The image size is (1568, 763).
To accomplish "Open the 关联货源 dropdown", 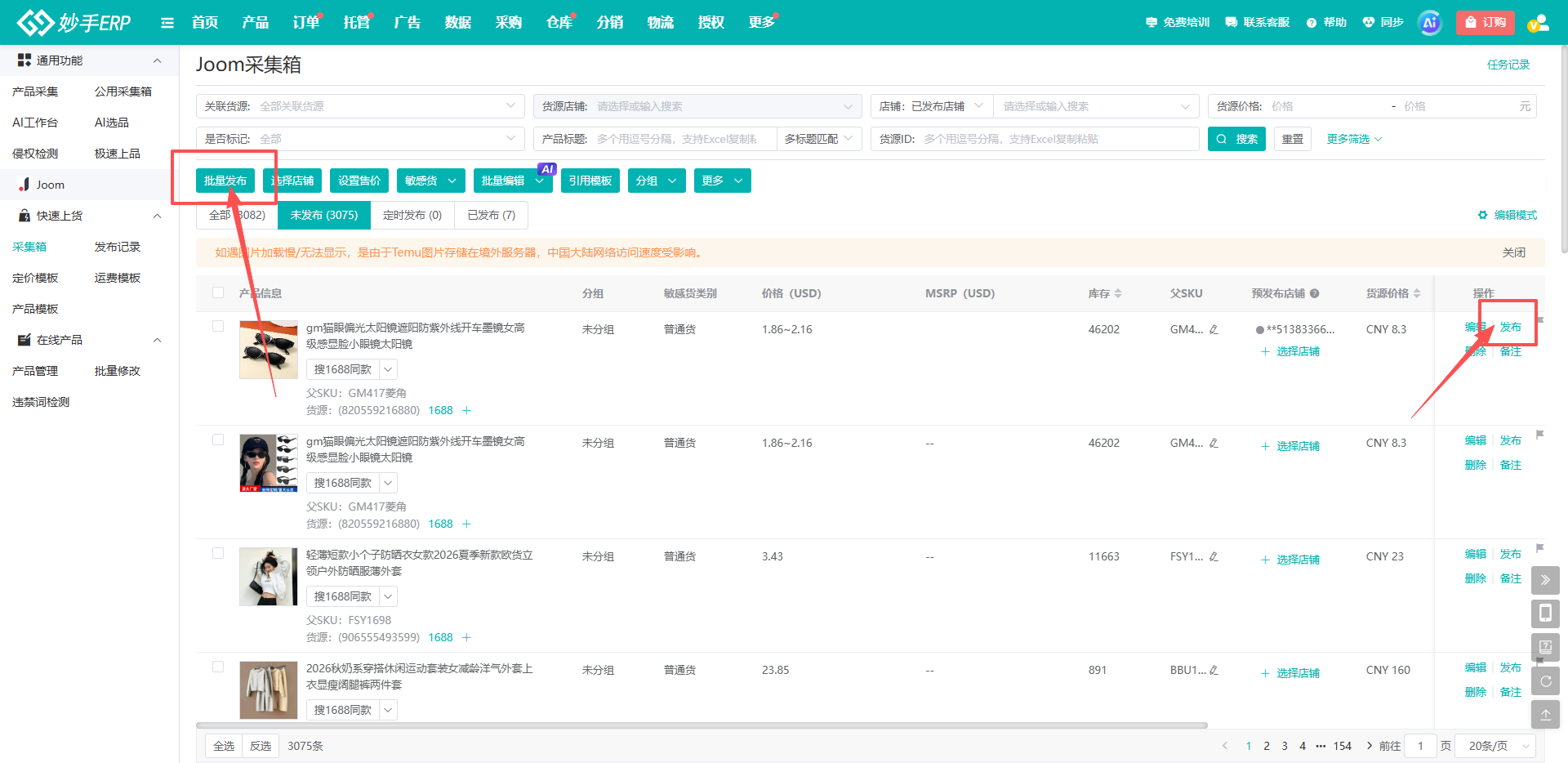I will pyautogui.click(x=360, y=106).
